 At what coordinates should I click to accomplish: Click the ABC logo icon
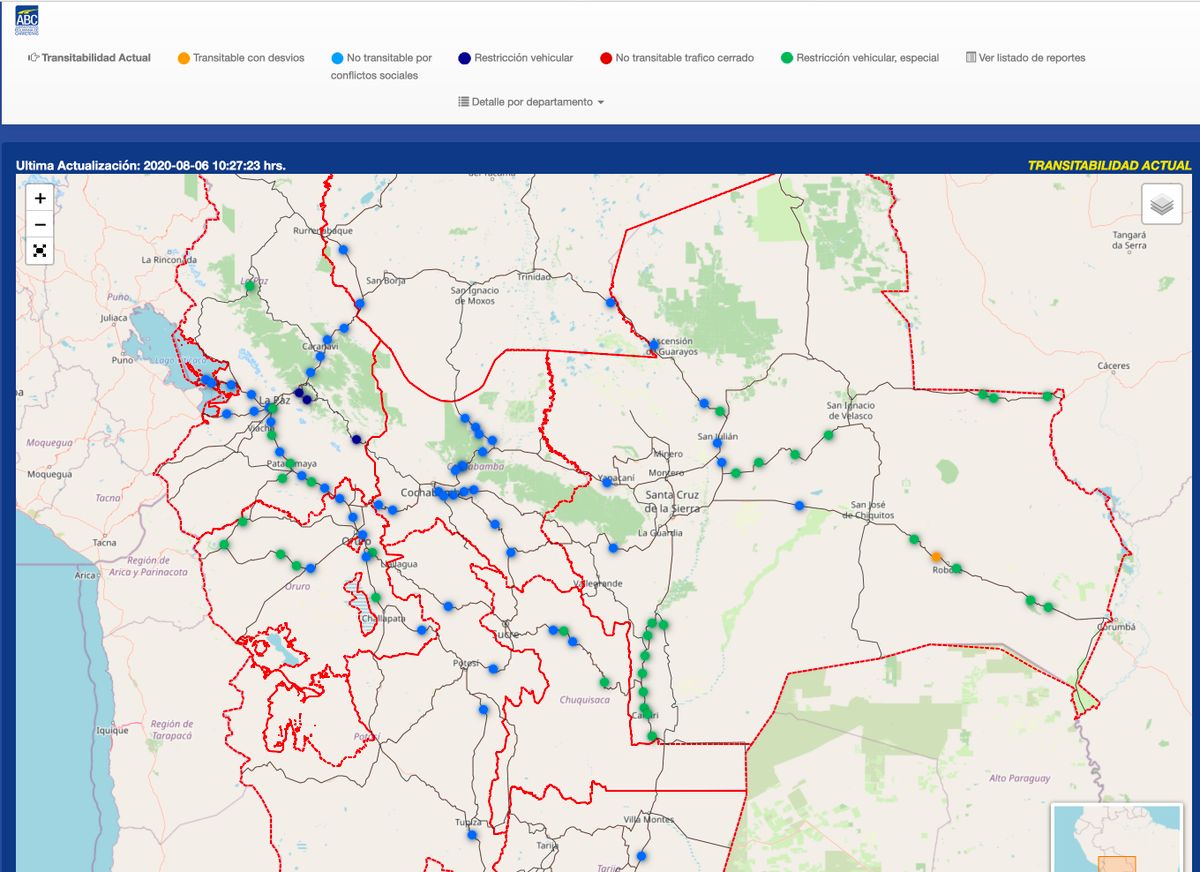[x=27, y=21]
